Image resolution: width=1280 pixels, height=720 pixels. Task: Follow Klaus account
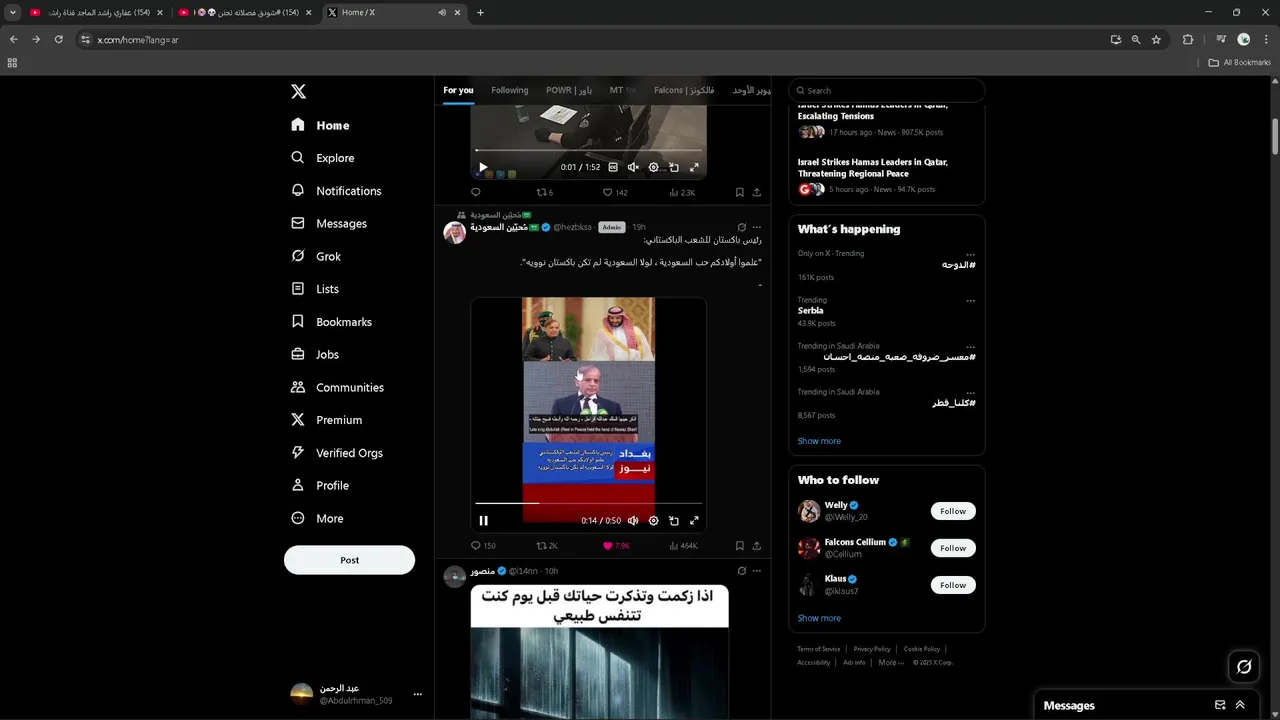tap(953, 585)
